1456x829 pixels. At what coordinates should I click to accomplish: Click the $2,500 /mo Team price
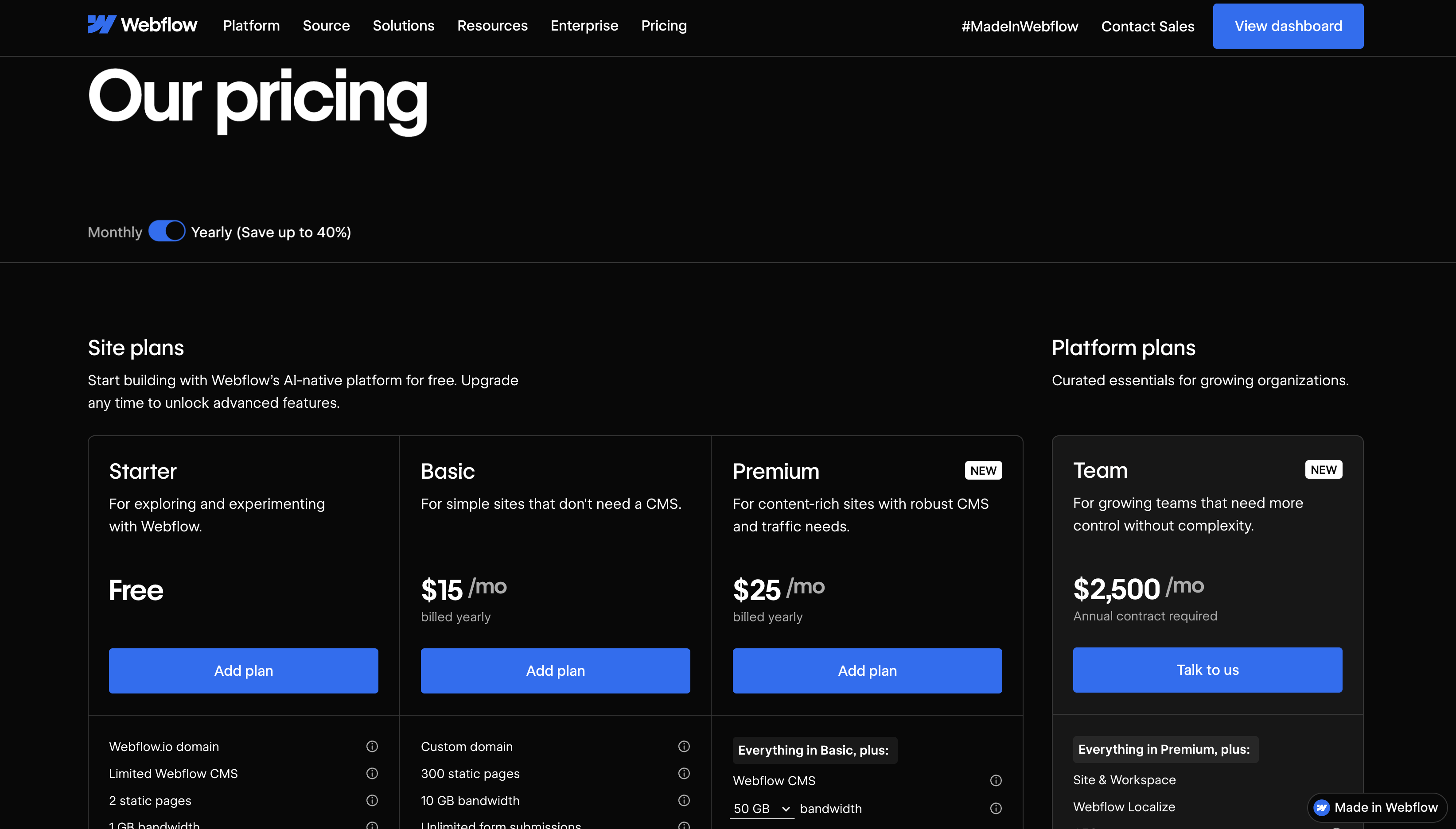1139,588
